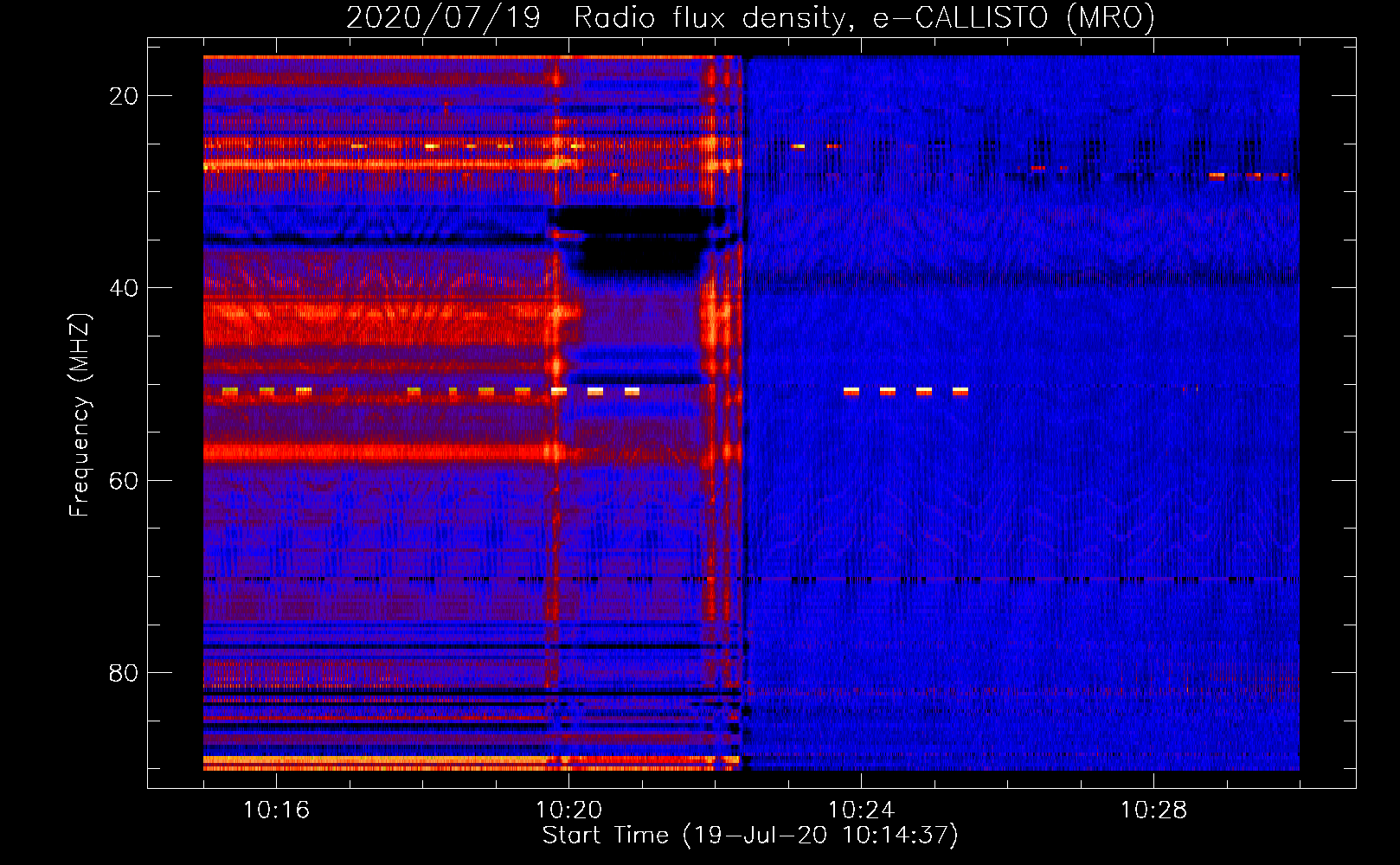Click the 10:20 time tick label
This screenshot has width=1400, height=865.
(x=568, y=811)
